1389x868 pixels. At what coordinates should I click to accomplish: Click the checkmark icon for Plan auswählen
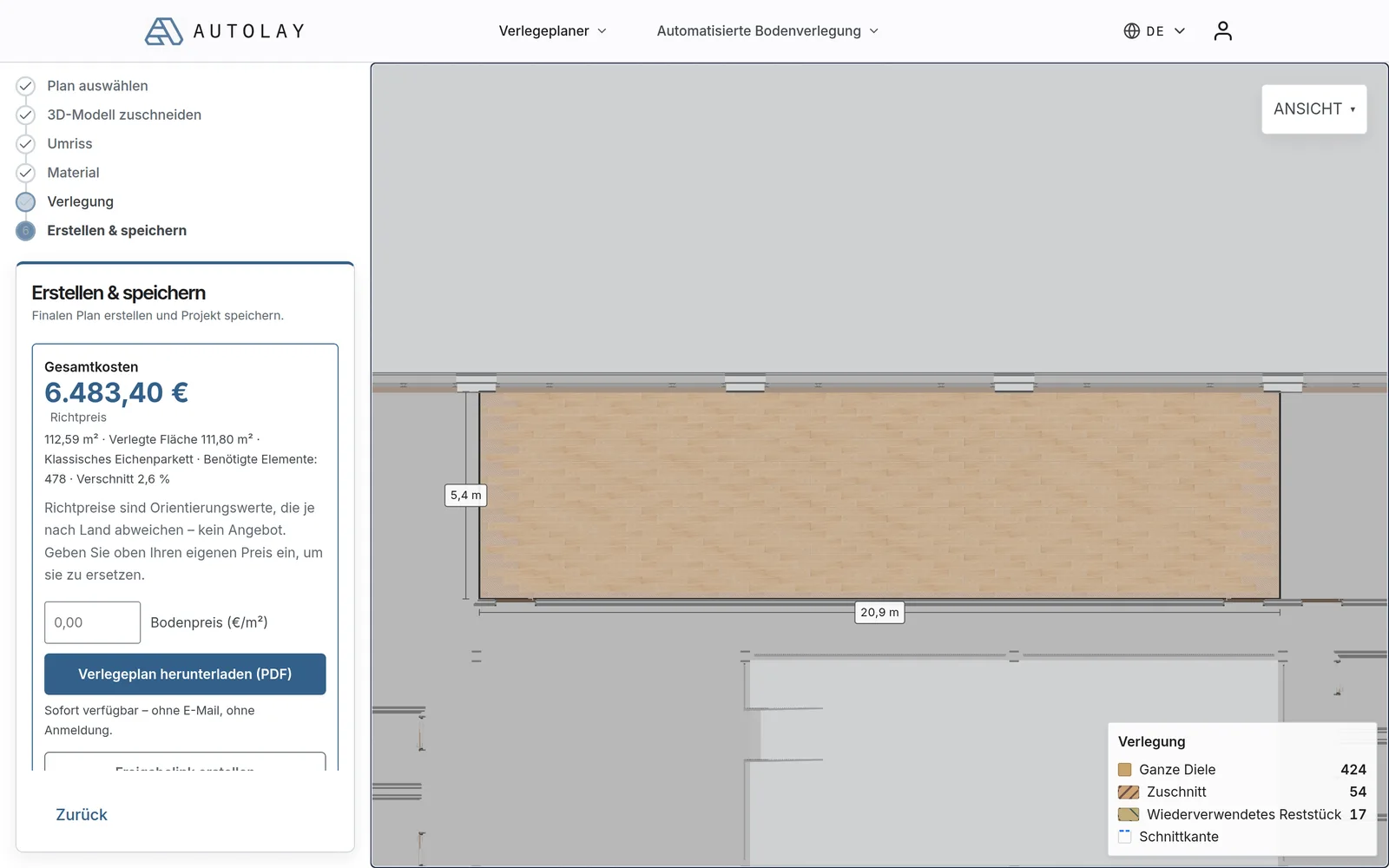(26, 86)
